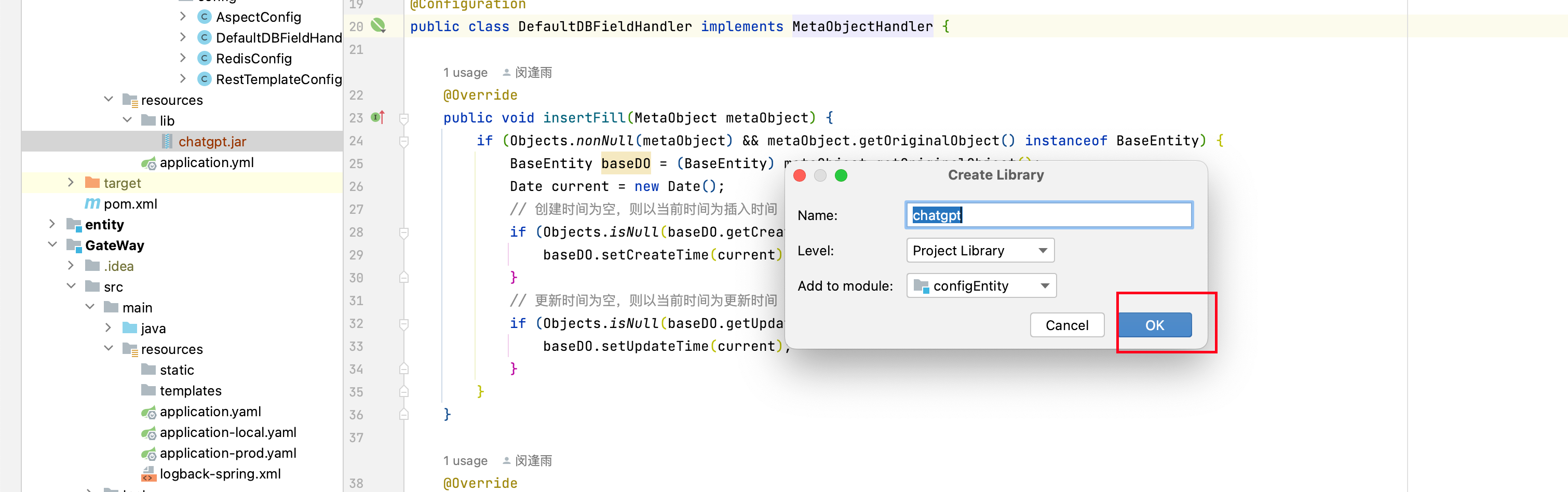Open logback-spring.xml file
The image size is (1568, 492).
pyautogui.click(x=219, y=474)
